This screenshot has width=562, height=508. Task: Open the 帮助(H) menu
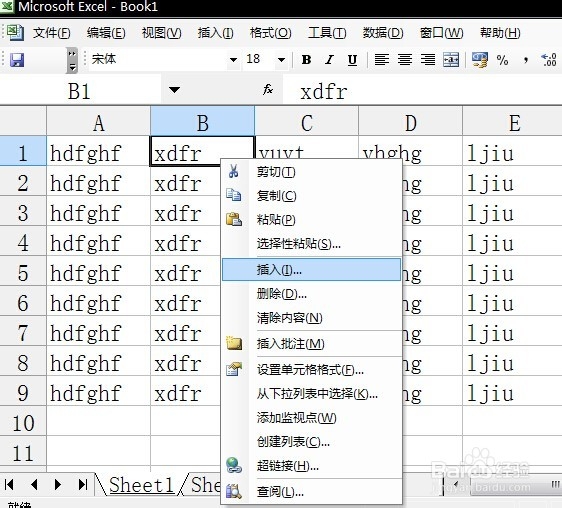click(500, 33)
